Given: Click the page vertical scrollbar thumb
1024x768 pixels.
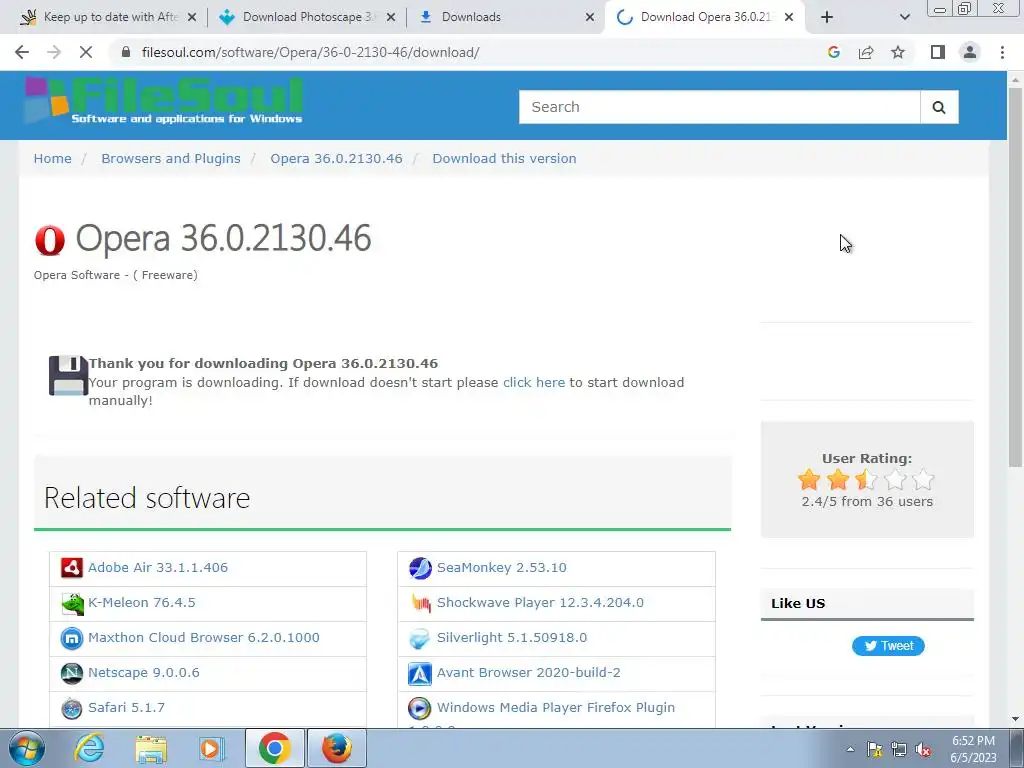Looking at the screenshot, I should pos(1015,277).
